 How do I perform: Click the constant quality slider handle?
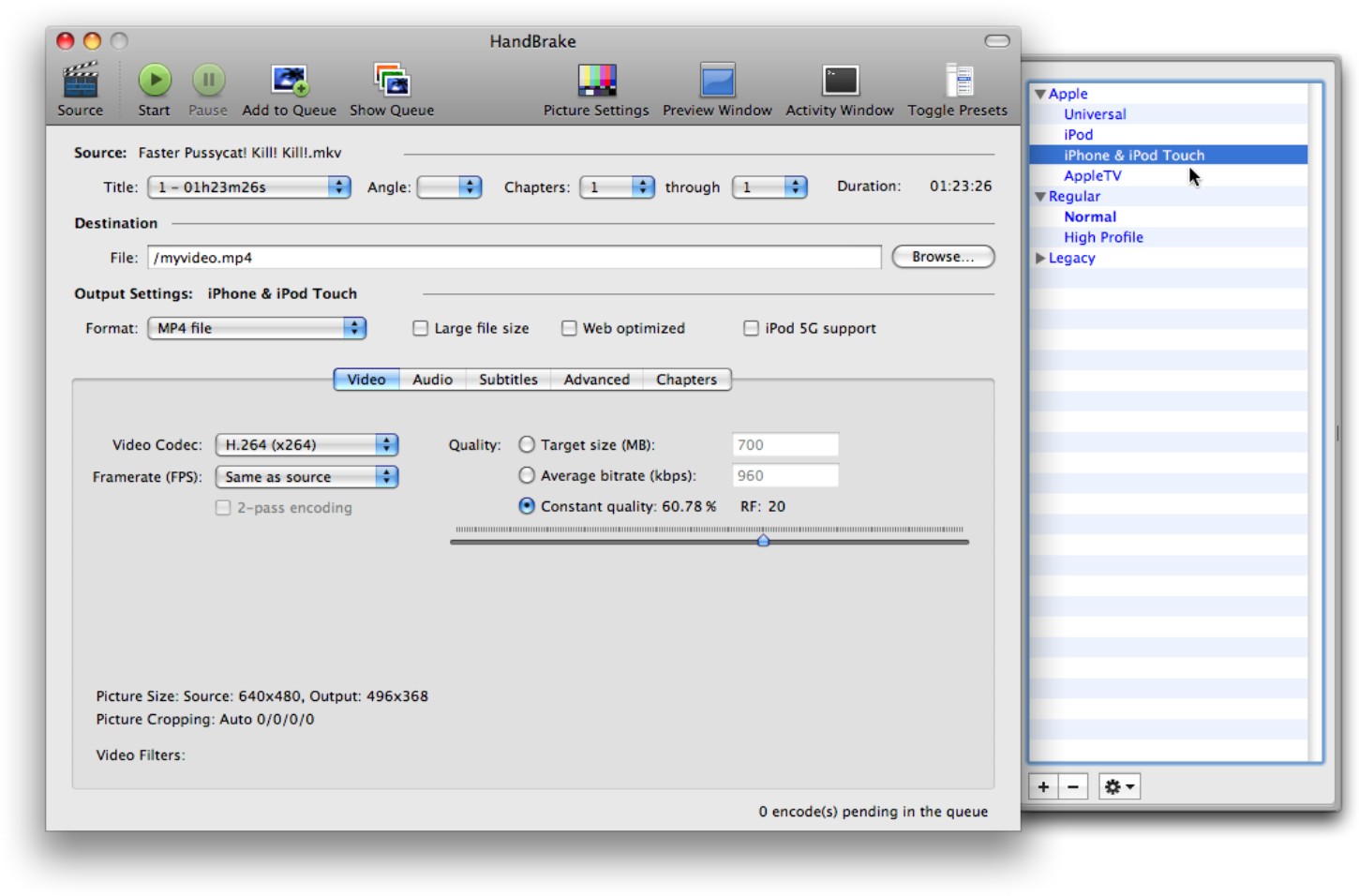tap(763, 540)
